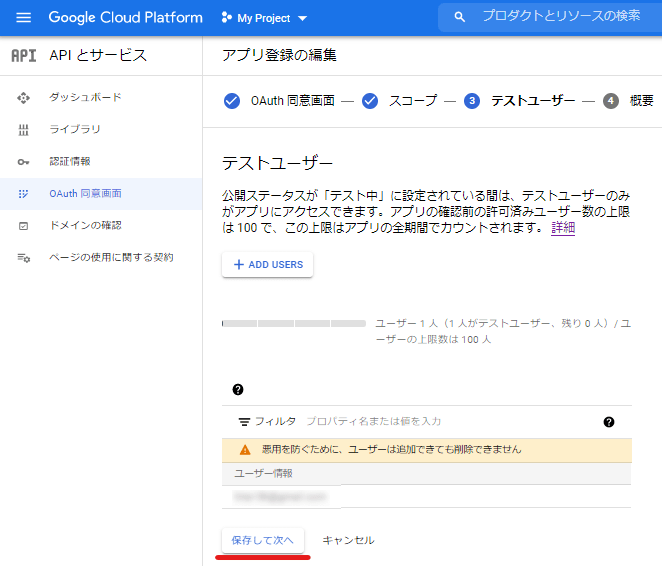Screen dimensions: 662x566
Task: Click the key icon beside 認証情報
Action: coord(24,161)
